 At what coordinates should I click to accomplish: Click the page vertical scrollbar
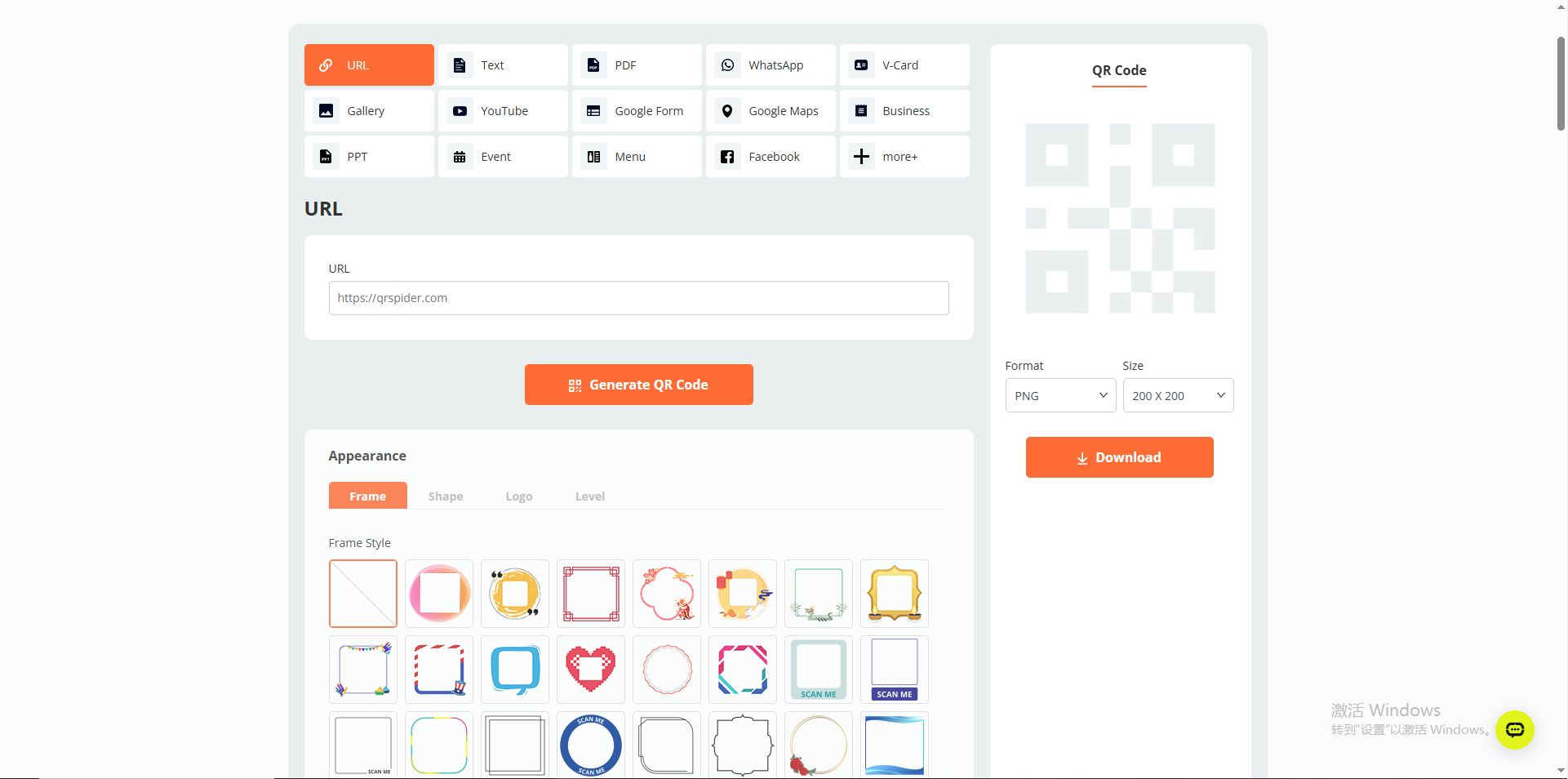coord(1561,82)
